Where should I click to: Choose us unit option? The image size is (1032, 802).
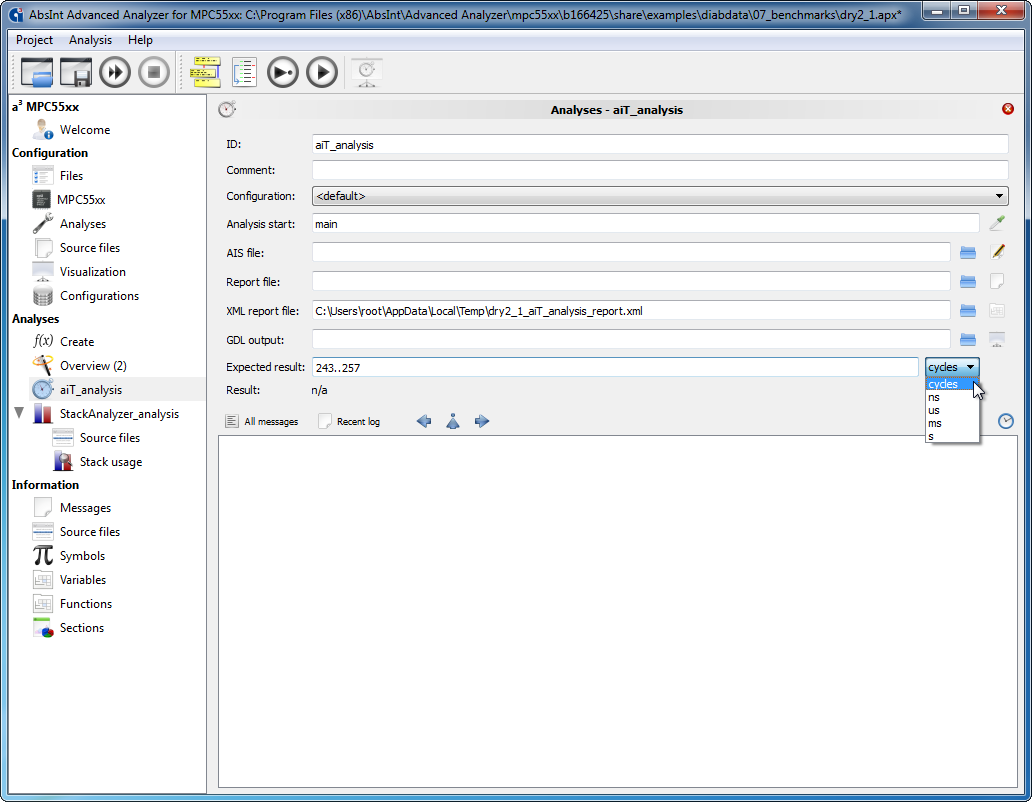(952, 411)
